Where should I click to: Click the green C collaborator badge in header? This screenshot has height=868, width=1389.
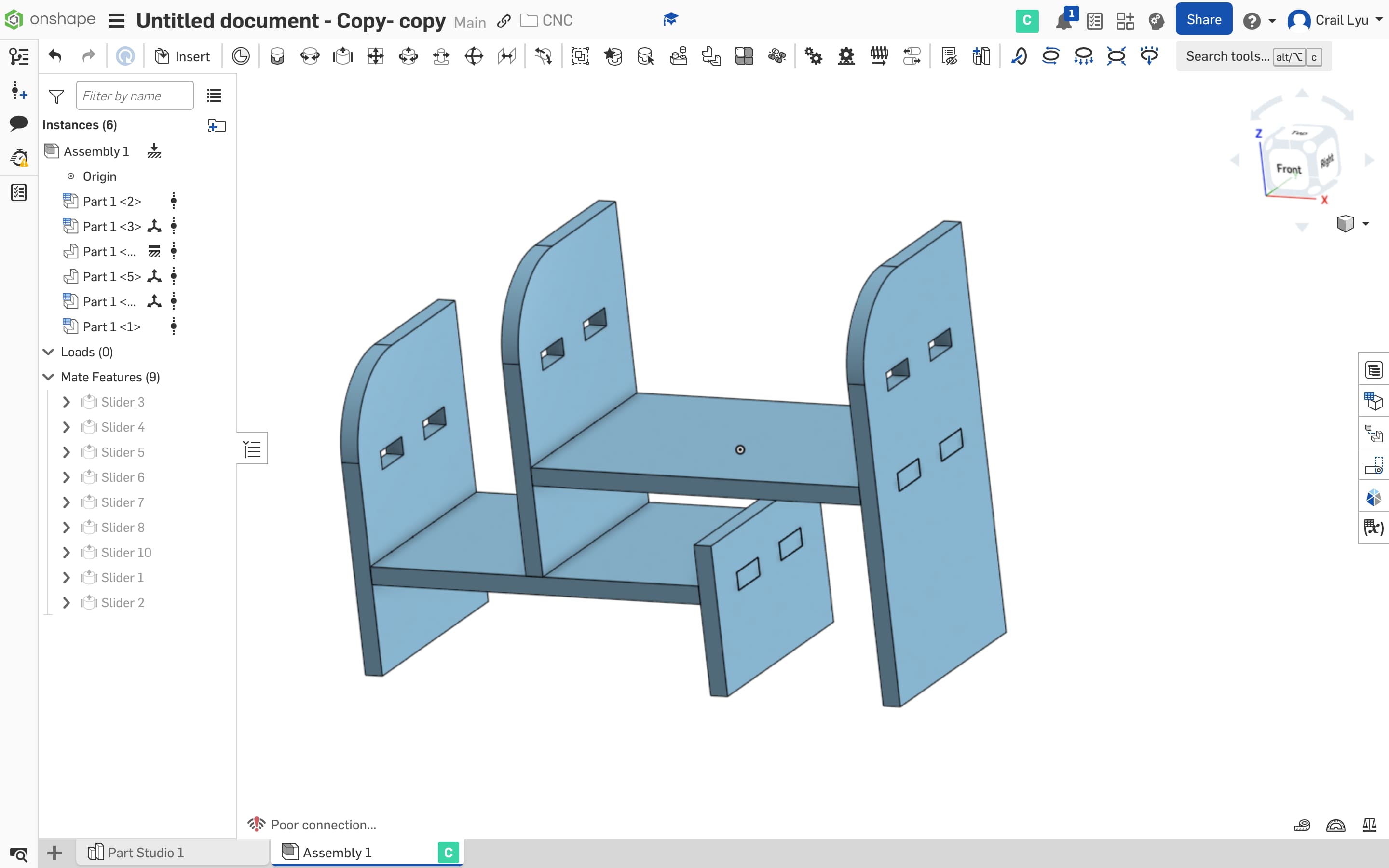point(1027,21)
